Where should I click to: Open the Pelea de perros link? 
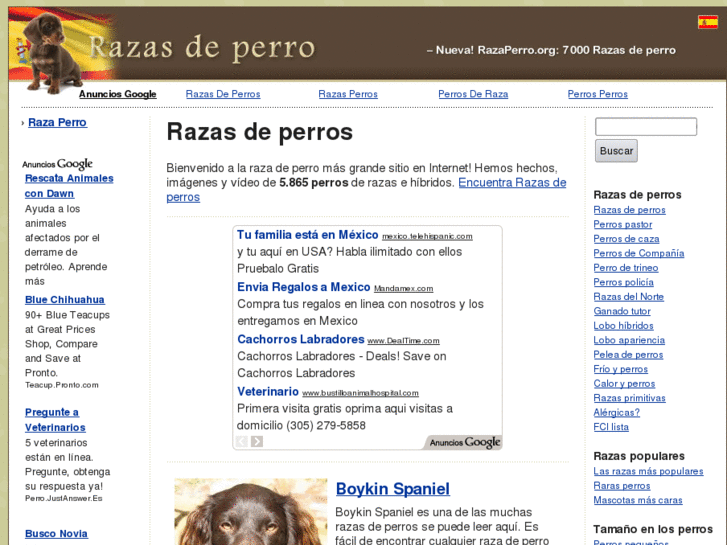(628, 355)
